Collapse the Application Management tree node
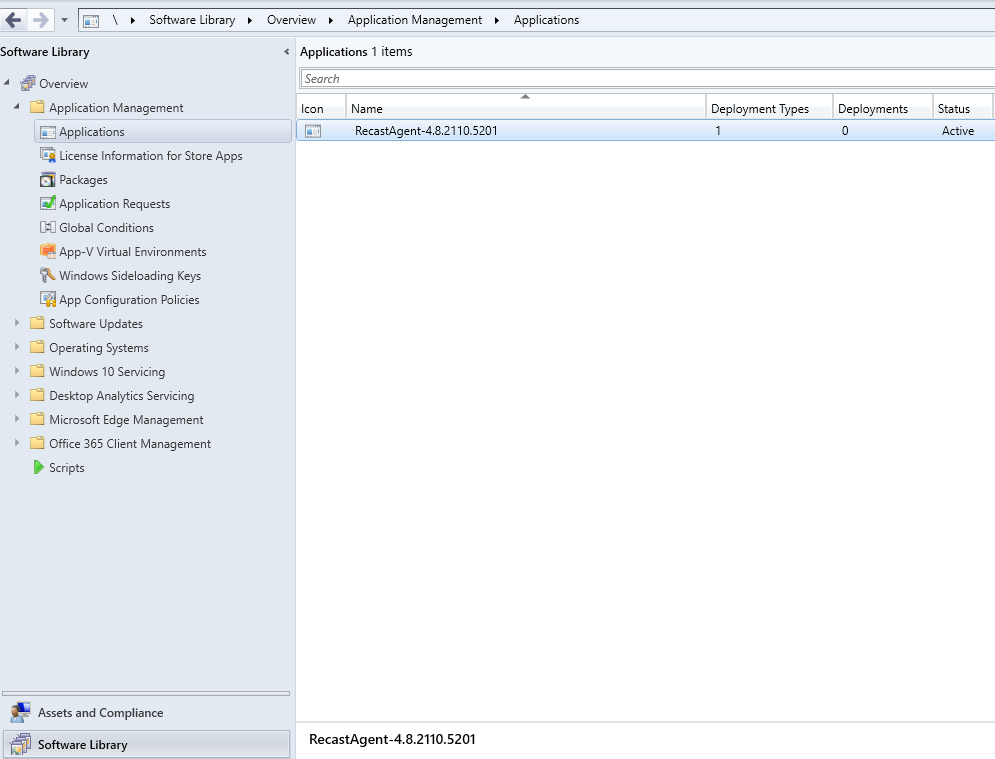This screenshot has height=759, width=995. (17, 107)
